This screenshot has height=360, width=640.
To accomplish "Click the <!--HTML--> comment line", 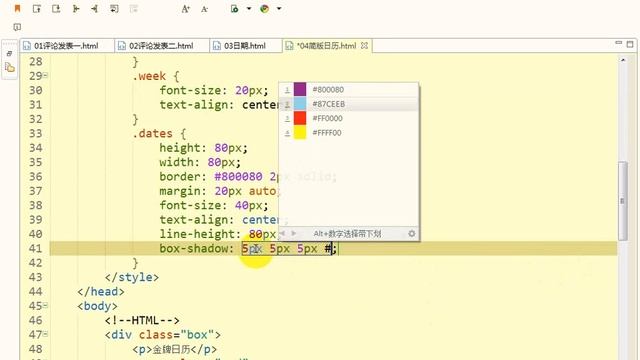I will point(142,320).
